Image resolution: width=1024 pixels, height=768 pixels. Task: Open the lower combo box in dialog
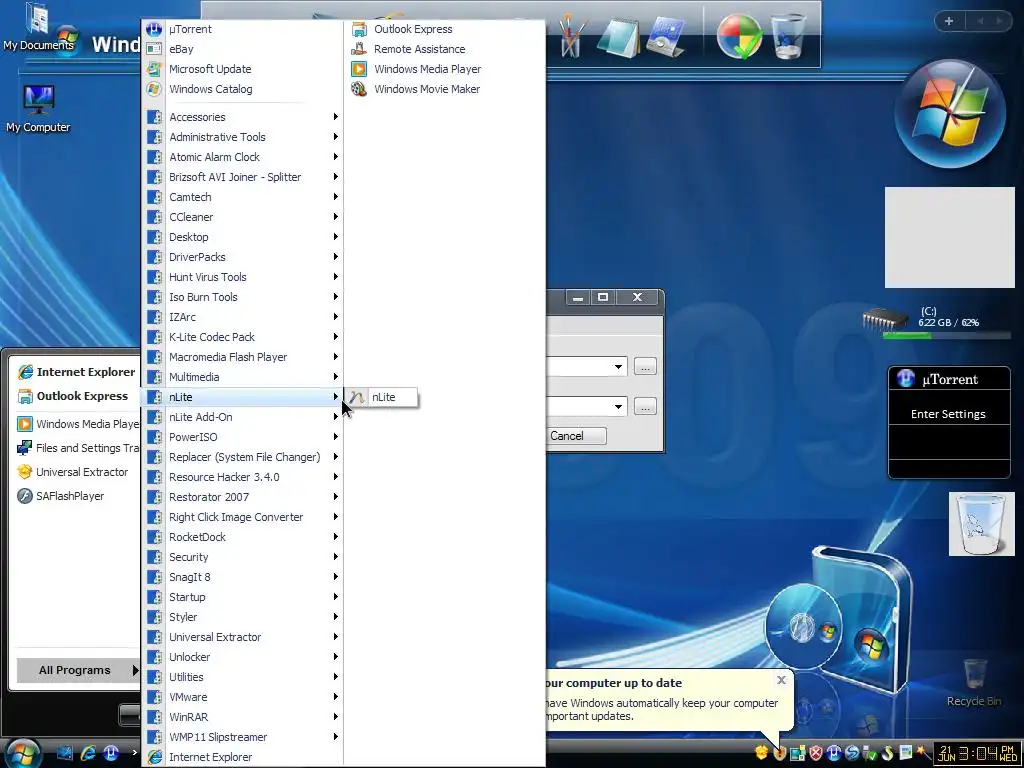(618, 407)
